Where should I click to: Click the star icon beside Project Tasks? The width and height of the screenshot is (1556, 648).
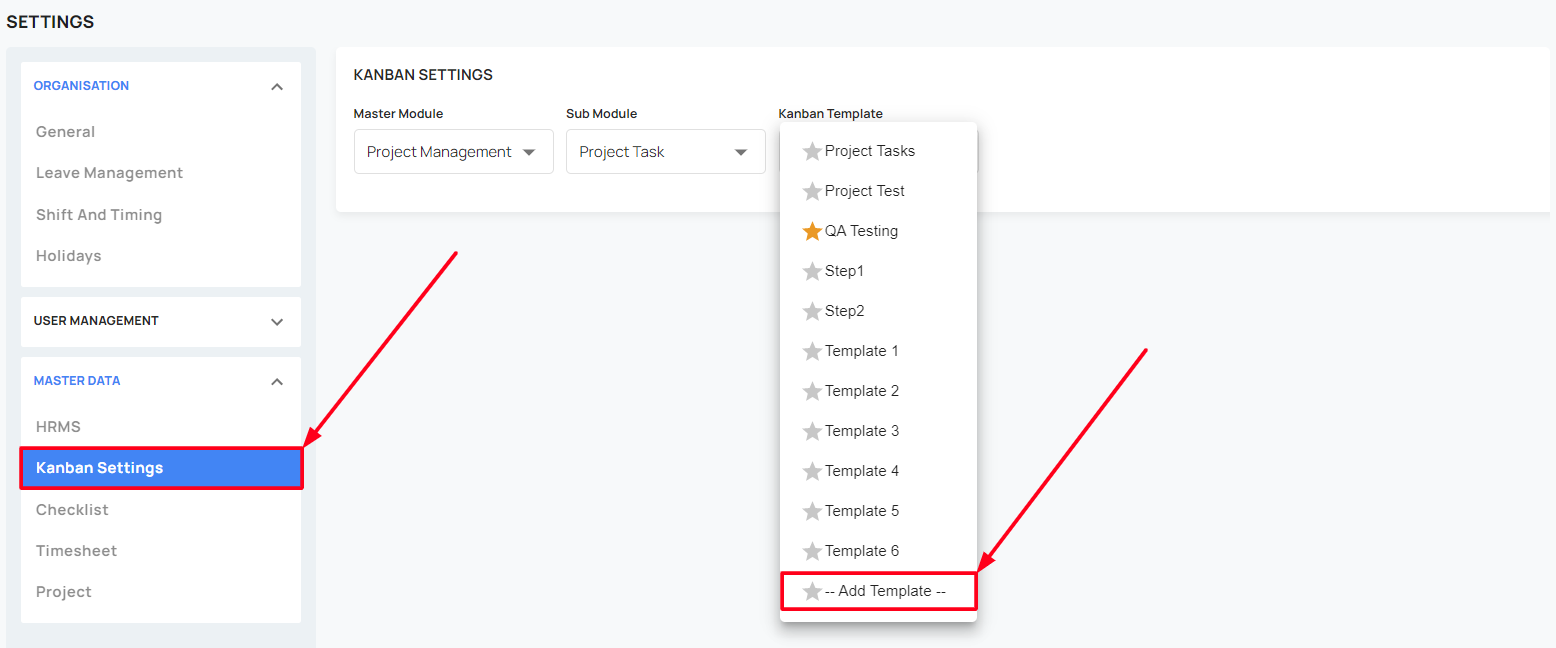812,151
